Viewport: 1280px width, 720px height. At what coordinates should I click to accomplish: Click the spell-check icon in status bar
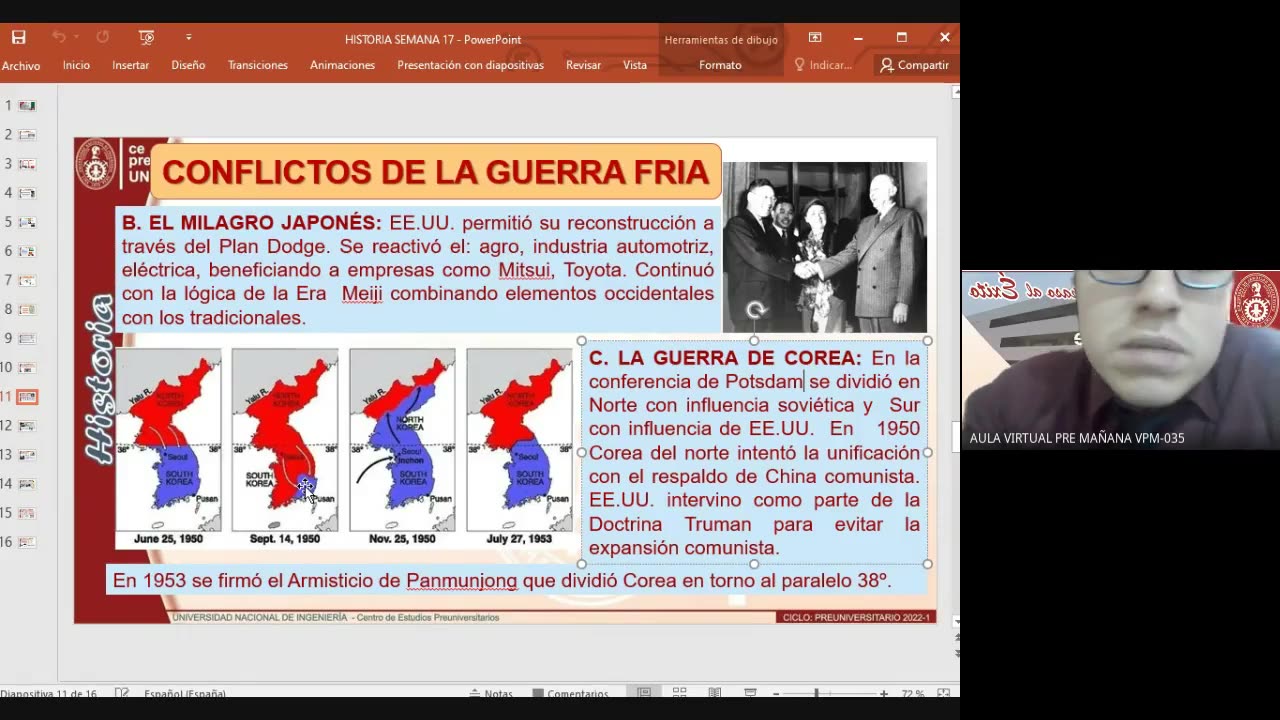[121, 693]
